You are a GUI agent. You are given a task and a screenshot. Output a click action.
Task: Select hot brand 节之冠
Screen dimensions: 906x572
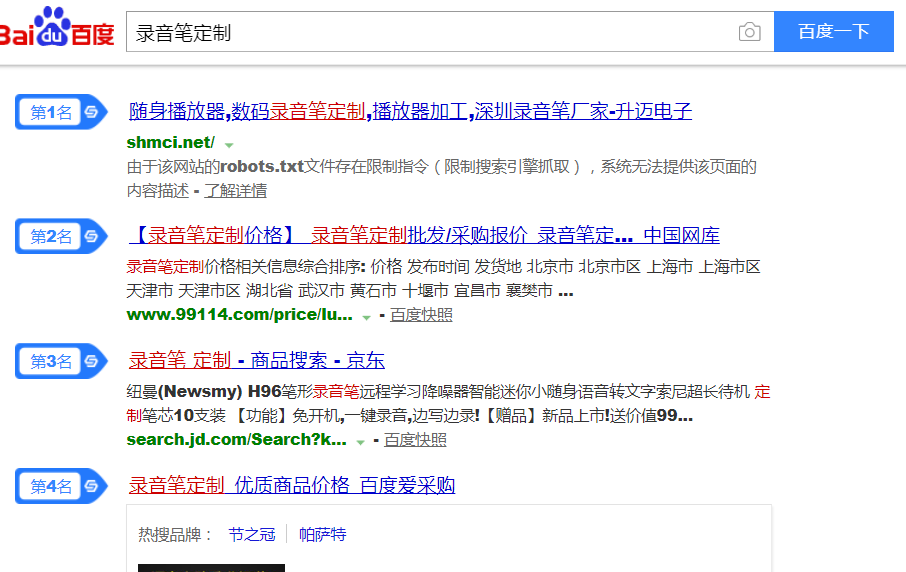click(252, 534)
